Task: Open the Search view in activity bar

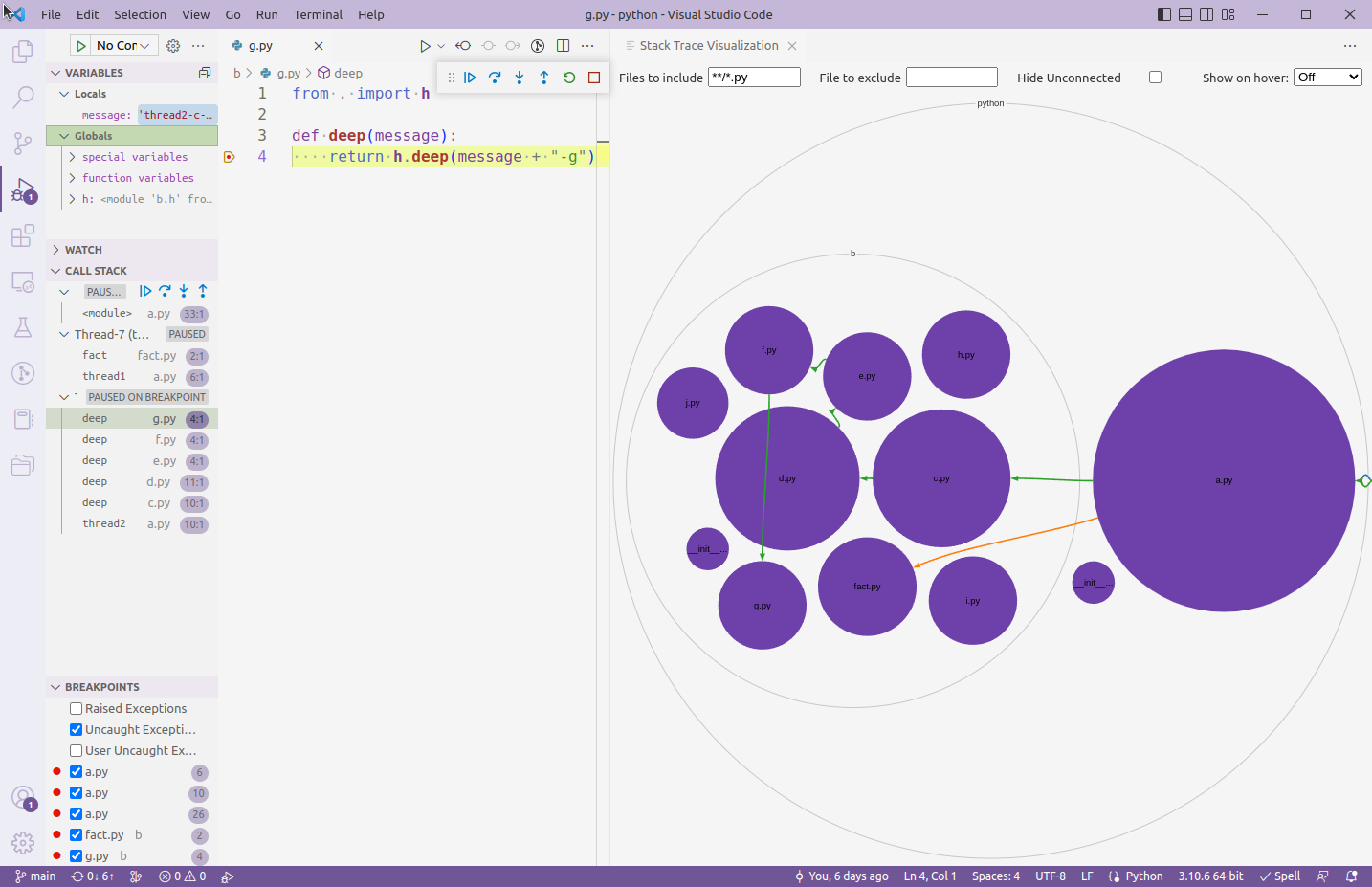Action: pos(23,97)
